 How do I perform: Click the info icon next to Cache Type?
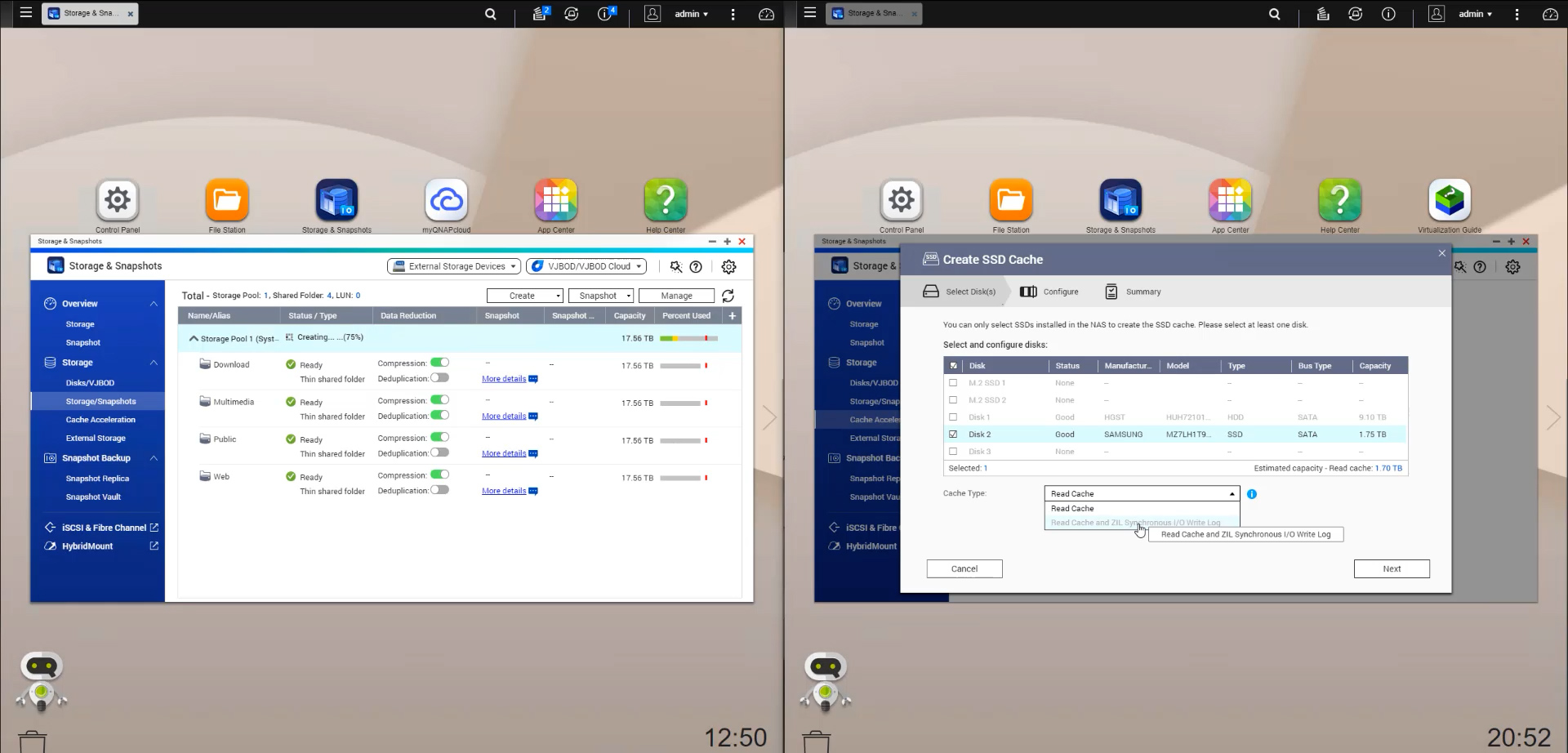click(x=1252, y=494)
